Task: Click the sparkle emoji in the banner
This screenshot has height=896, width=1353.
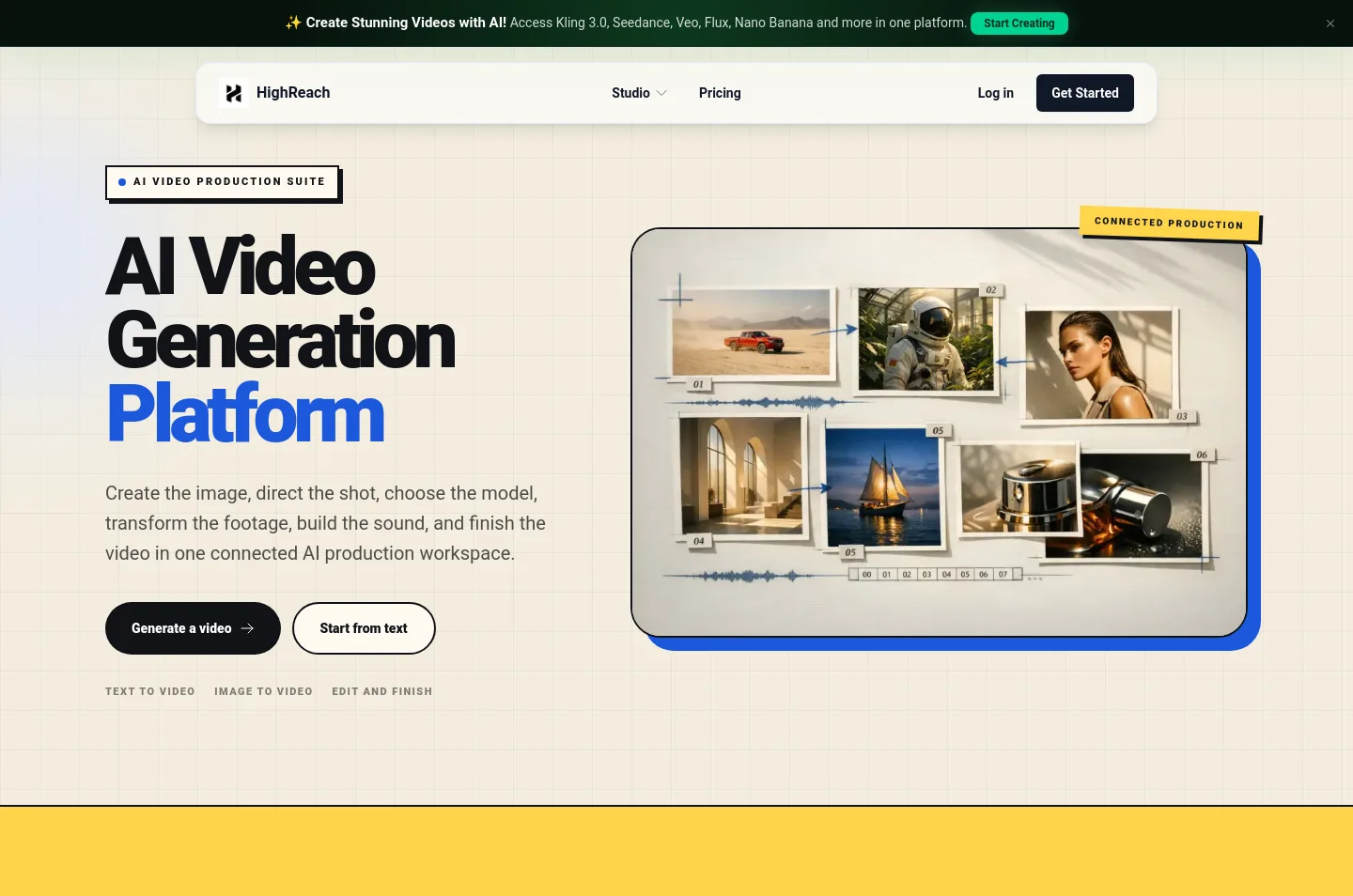Action: click(x=293, y=23)
